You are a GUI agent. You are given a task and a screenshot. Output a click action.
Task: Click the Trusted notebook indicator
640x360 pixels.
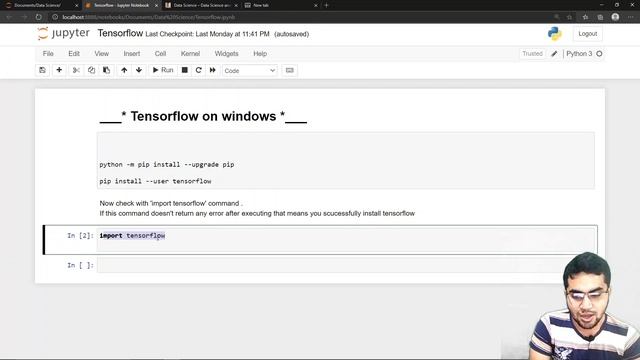[x=532, y=53]
